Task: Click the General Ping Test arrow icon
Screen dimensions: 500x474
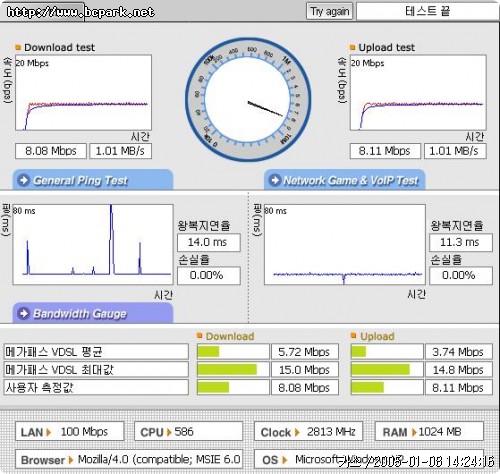Action: pyautogui.click(x=24, y=180)
